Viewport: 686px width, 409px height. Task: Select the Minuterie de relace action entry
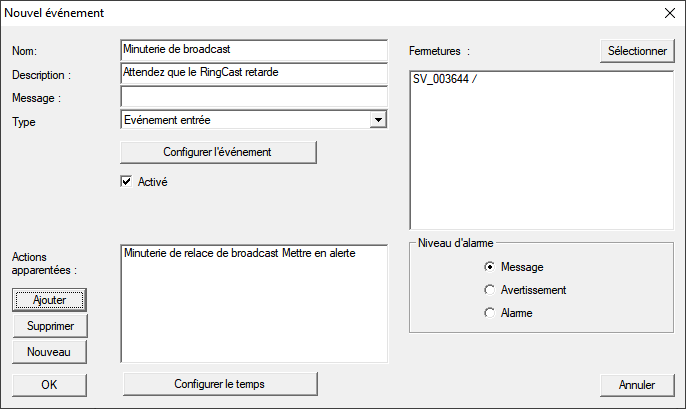[240, 253]
